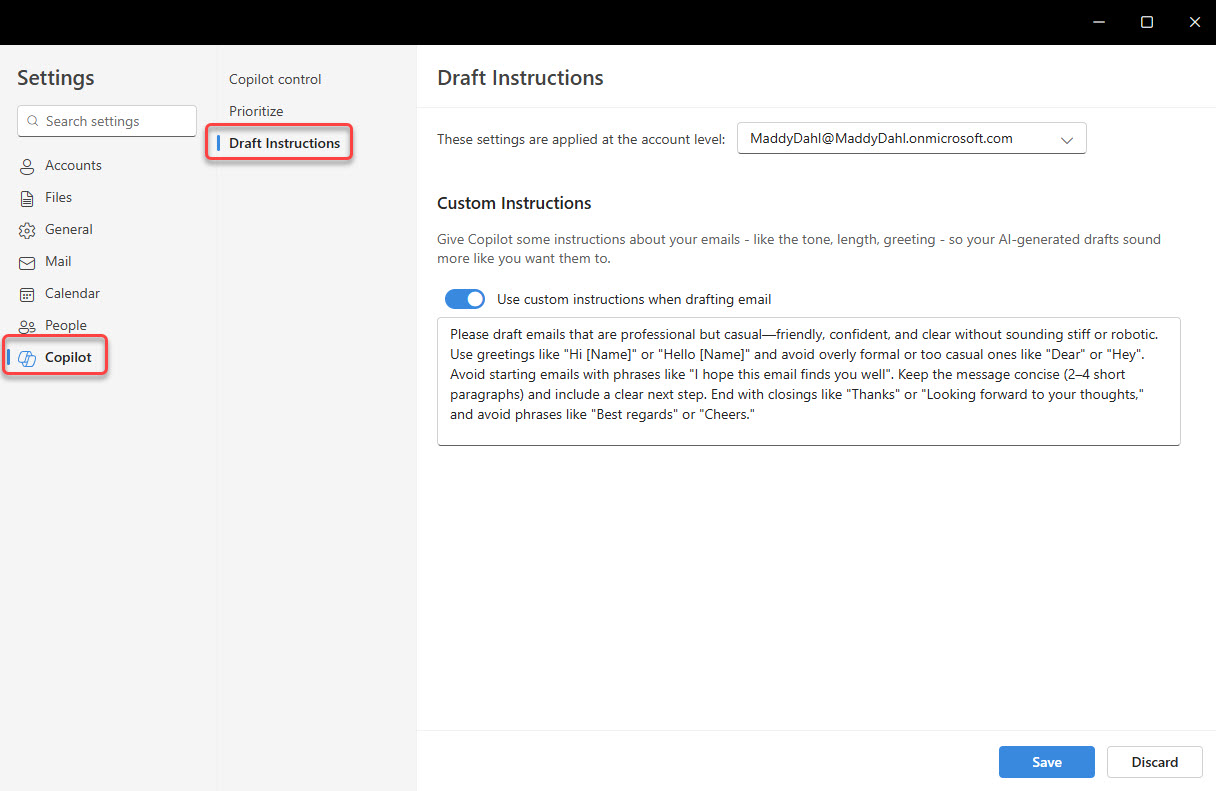The width and height of the screenshot is (1216, 791).
Task: Click the Custom Instructions section heading
Action: point(514,203)
